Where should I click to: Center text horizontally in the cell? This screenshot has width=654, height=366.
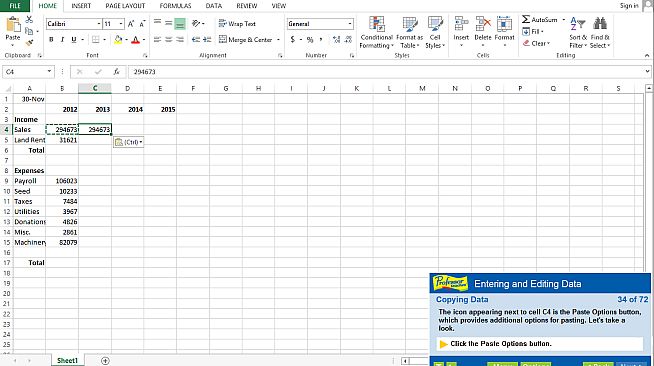tap(169, 40)
